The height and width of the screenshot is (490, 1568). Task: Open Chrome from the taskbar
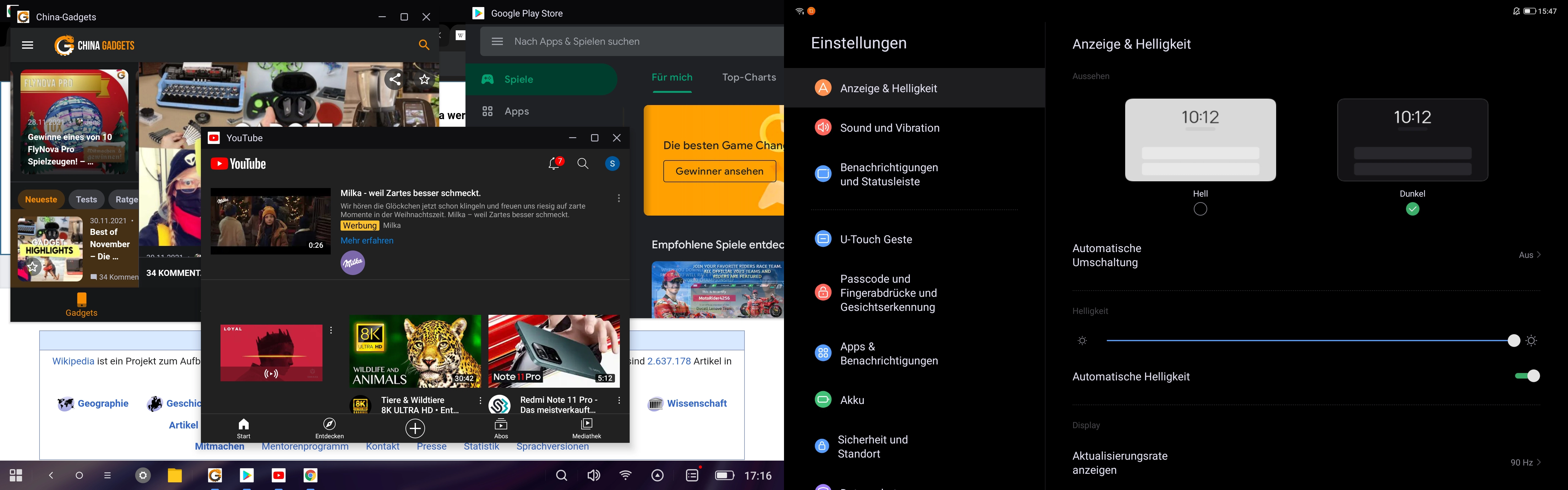311,475
